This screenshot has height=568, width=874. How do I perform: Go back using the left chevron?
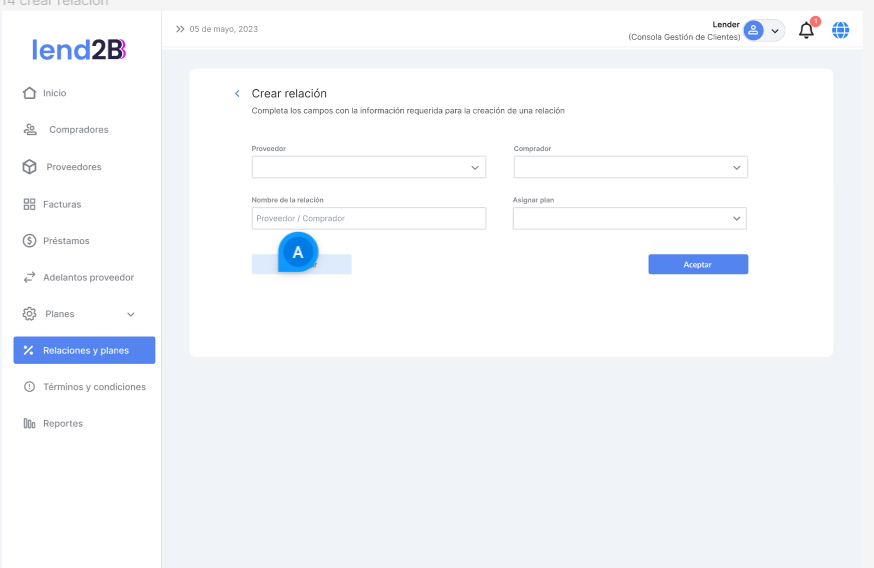237,94
